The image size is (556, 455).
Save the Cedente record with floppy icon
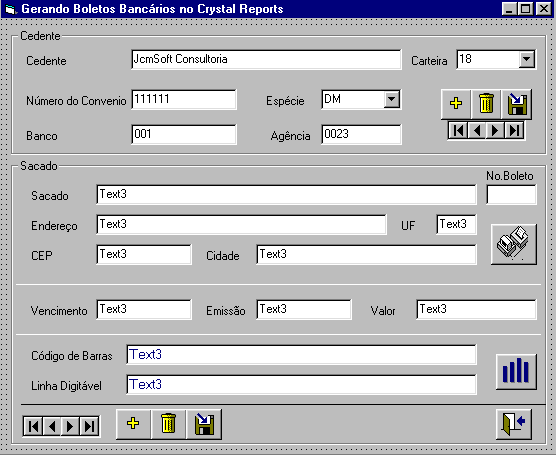pos(517,104)
